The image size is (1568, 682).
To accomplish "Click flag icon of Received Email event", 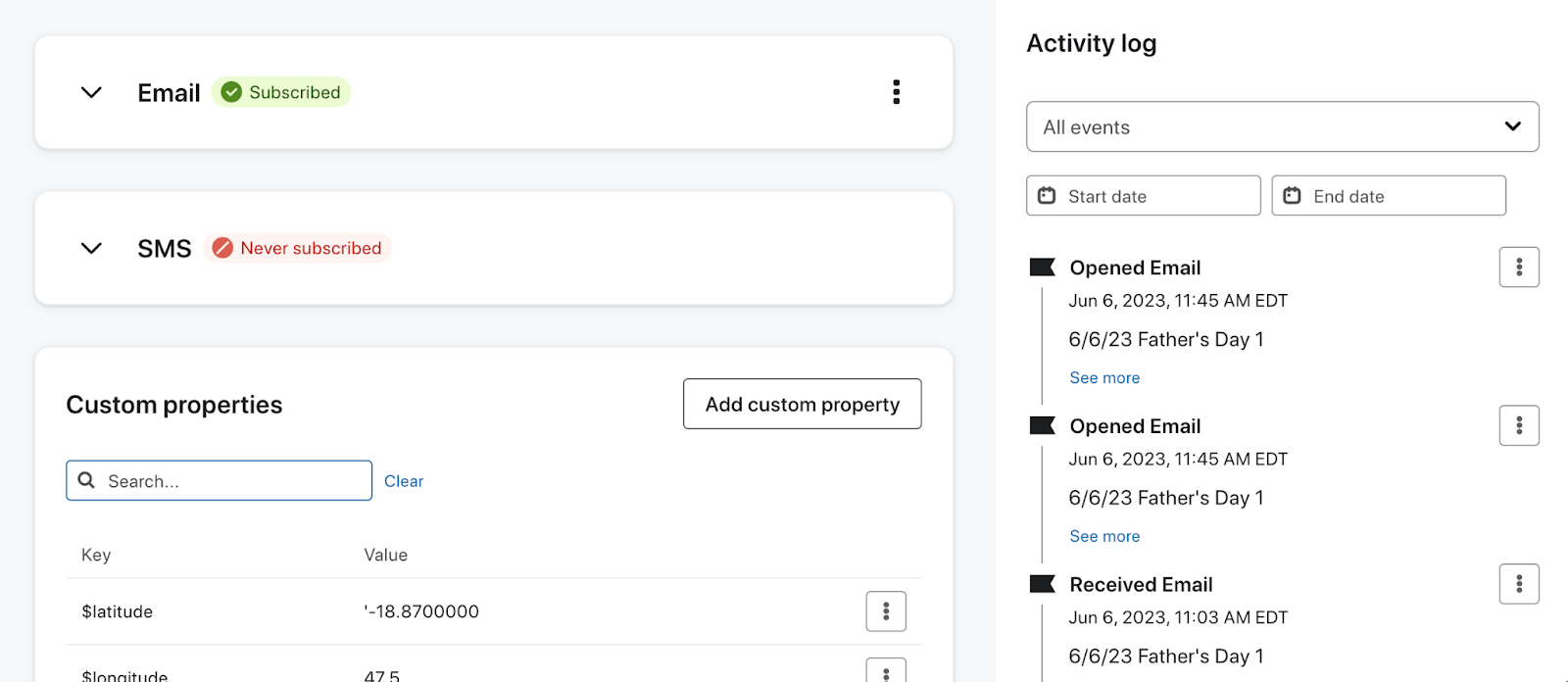I will click(x=1042, y=584).
